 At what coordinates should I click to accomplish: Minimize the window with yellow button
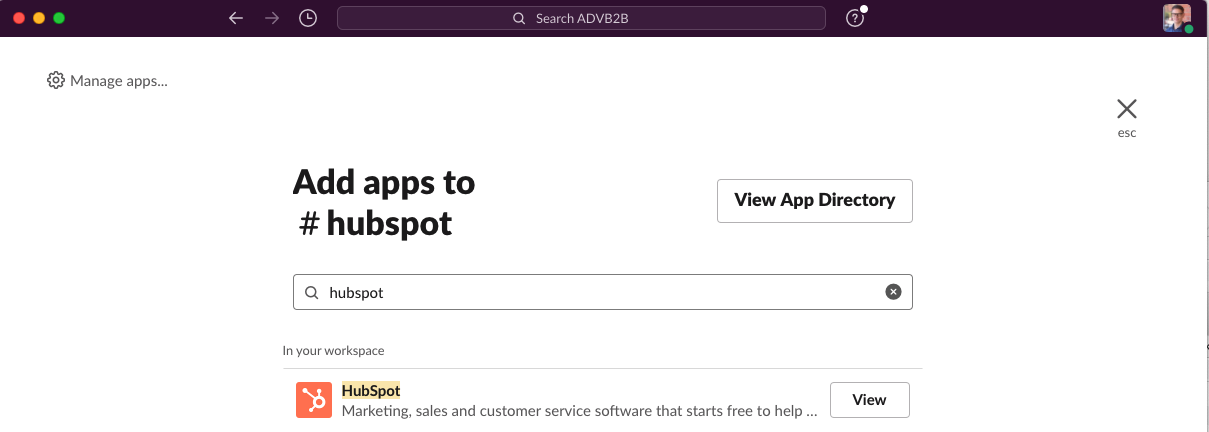39,18
